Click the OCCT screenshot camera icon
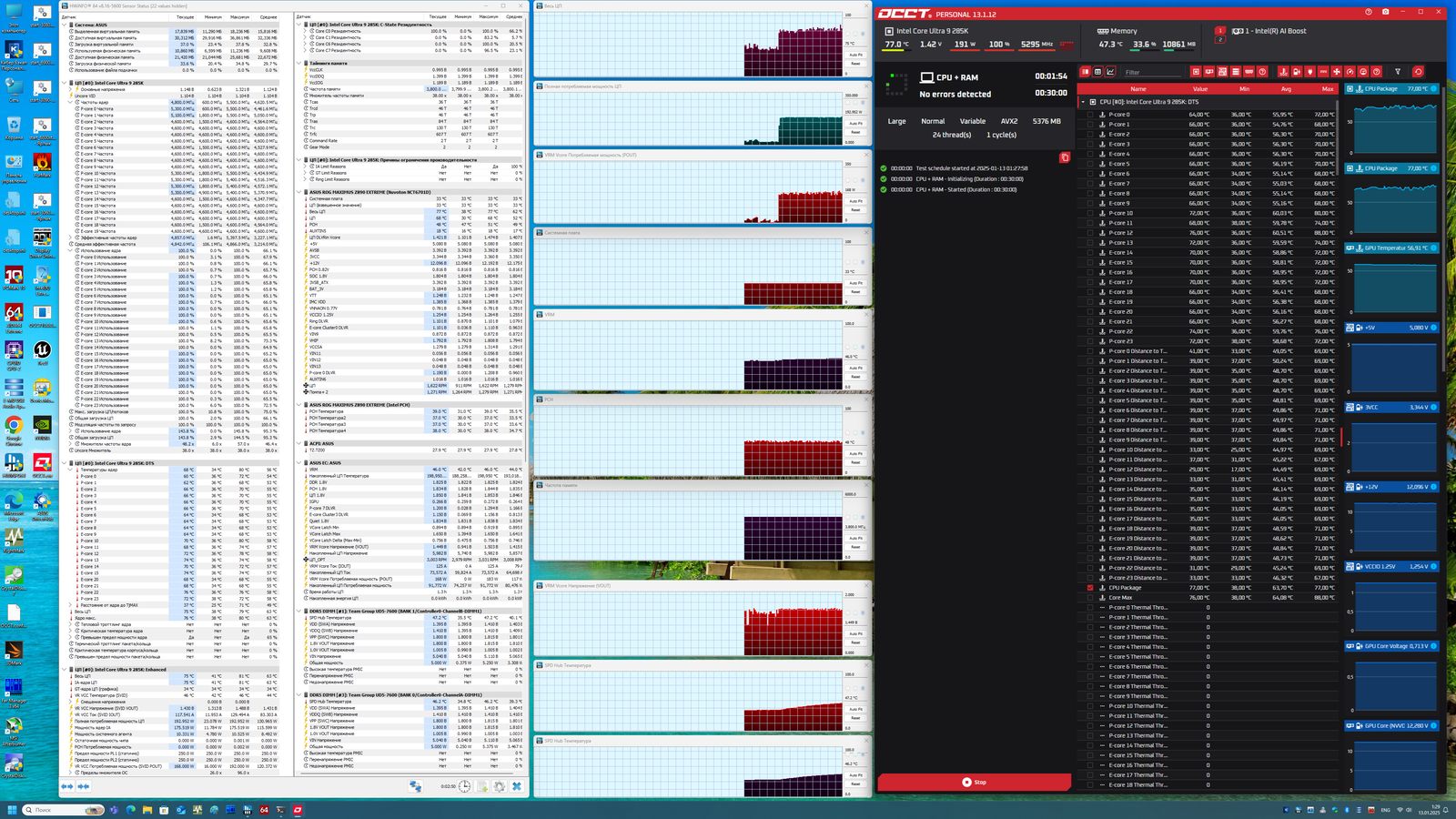This screenshot has height=819, width=1456. point(1385,12)
